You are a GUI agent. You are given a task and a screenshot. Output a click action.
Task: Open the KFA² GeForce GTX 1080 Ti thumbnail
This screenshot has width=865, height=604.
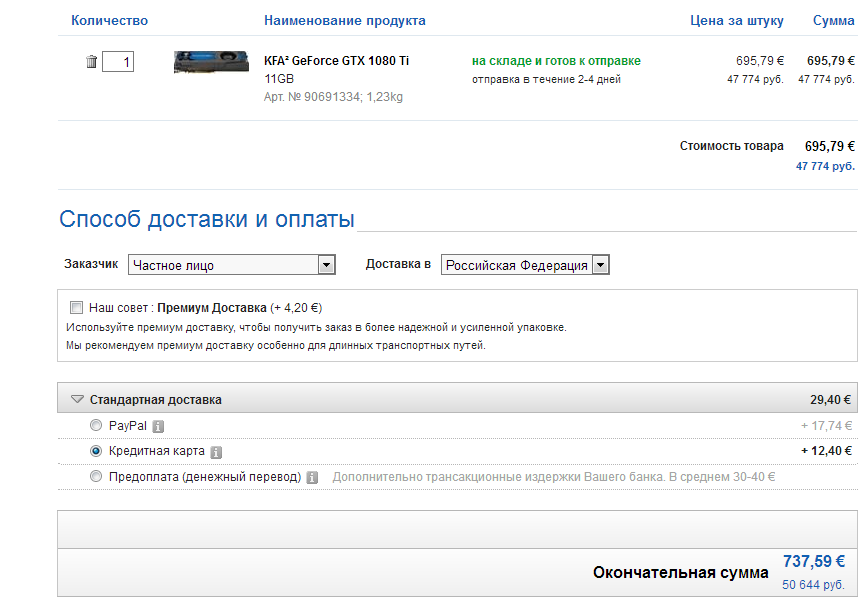(211, 62)
